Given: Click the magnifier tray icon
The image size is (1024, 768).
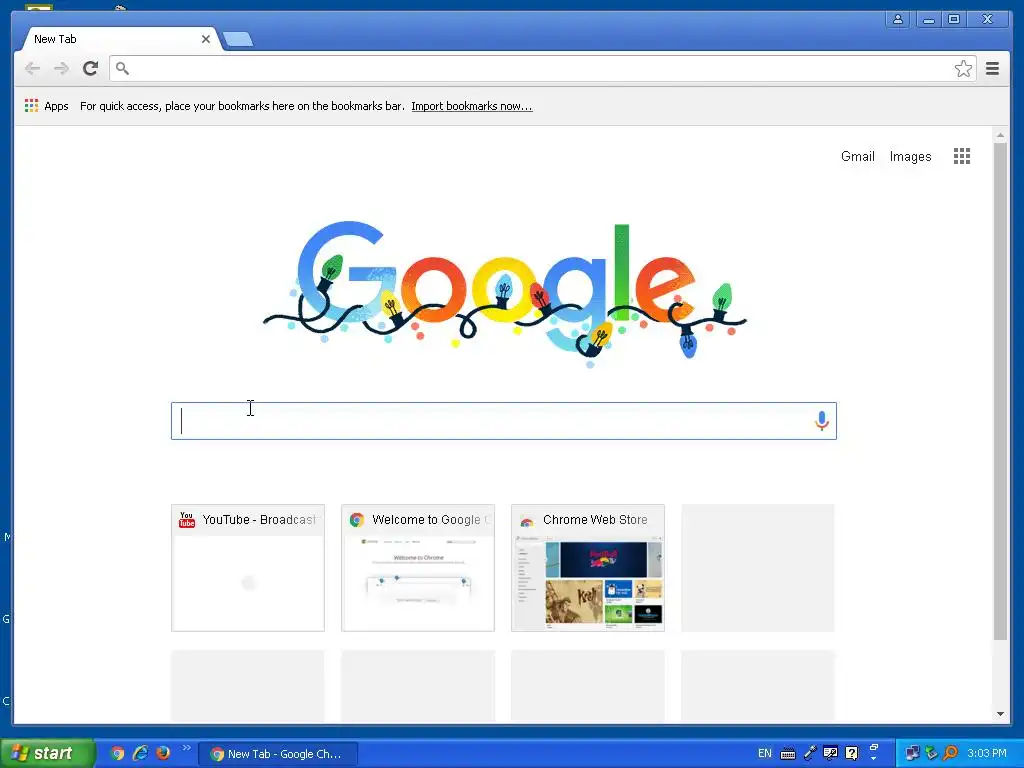Looking at the screenshot, I should tap(950, 753).
